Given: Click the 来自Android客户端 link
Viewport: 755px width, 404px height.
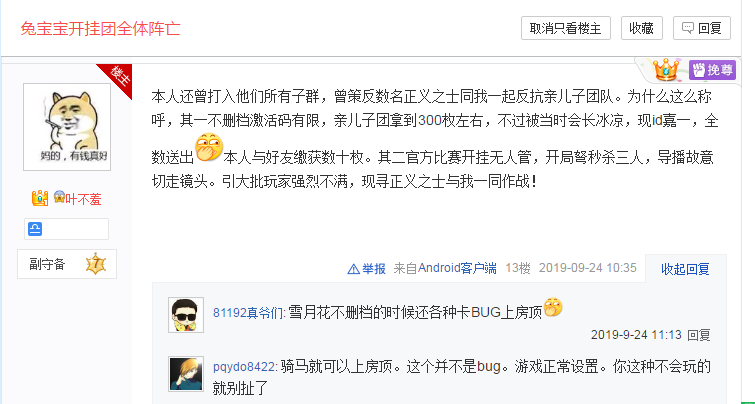Looking at the screenshot, I should [x=445, y=268].
